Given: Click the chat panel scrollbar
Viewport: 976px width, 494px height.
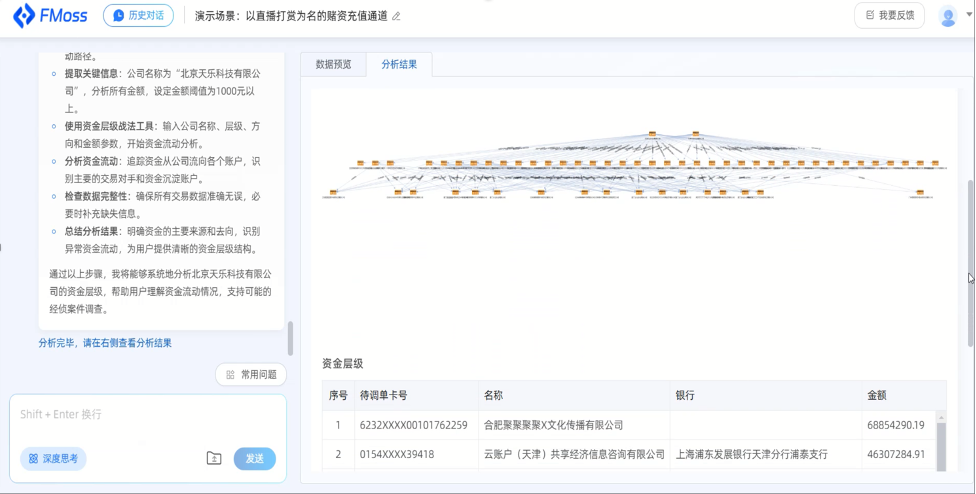Looking at the screenshot, I should pos(290,338).
